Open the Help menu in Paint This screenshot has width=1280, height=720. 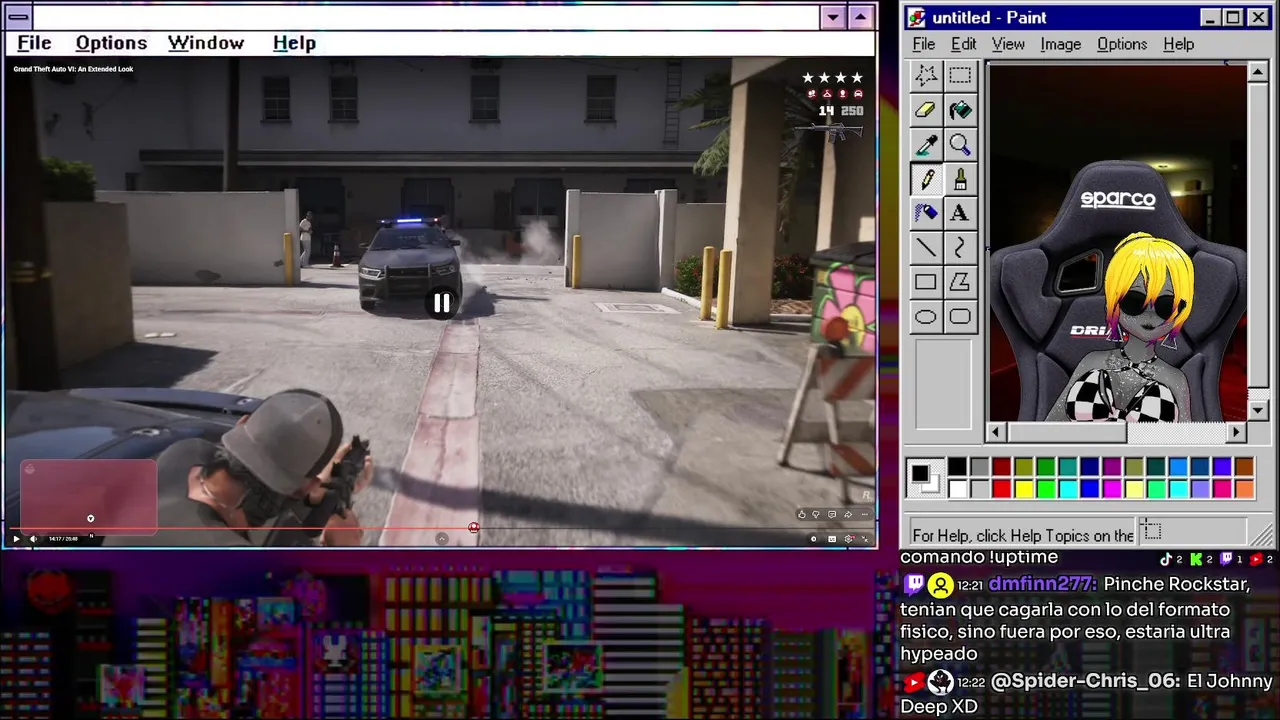click(x=1179, y=44)
